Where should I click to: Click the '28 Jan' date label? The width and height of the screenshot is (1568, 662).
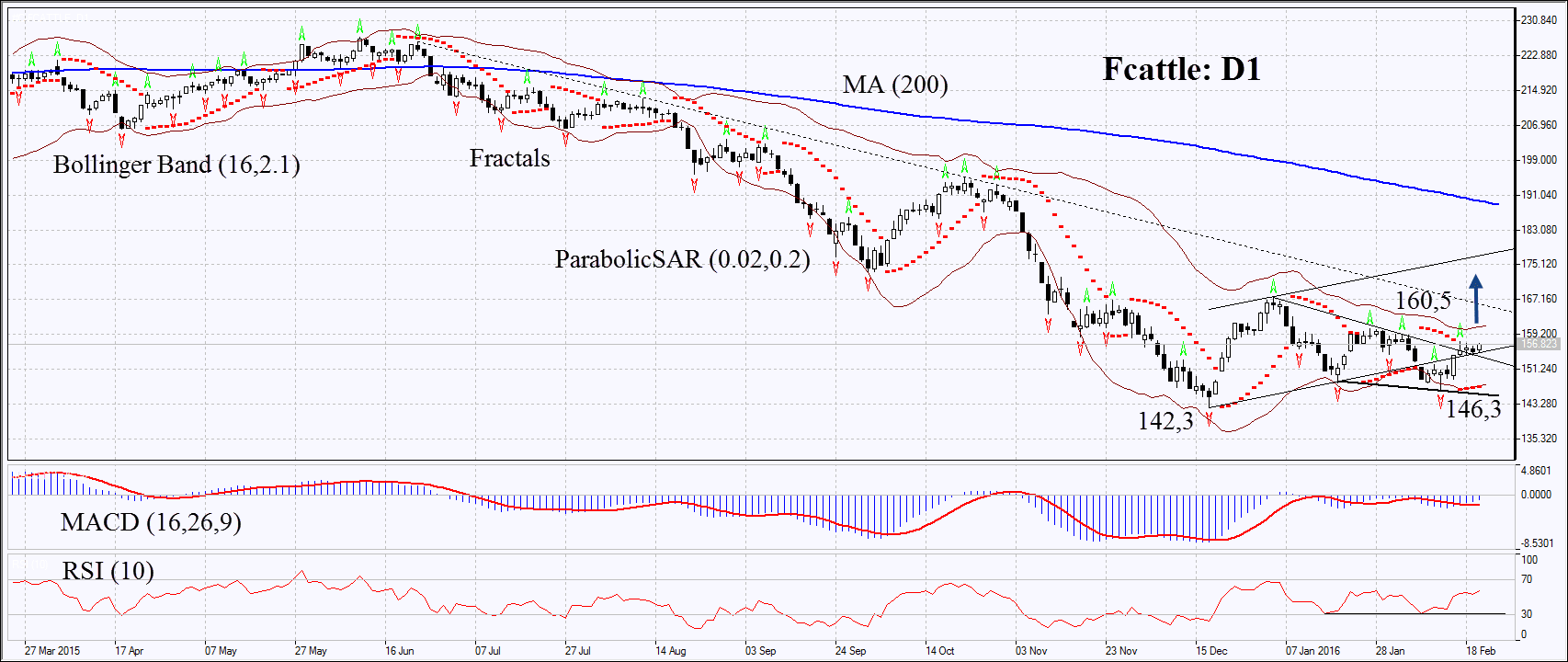click(1391, 651)
